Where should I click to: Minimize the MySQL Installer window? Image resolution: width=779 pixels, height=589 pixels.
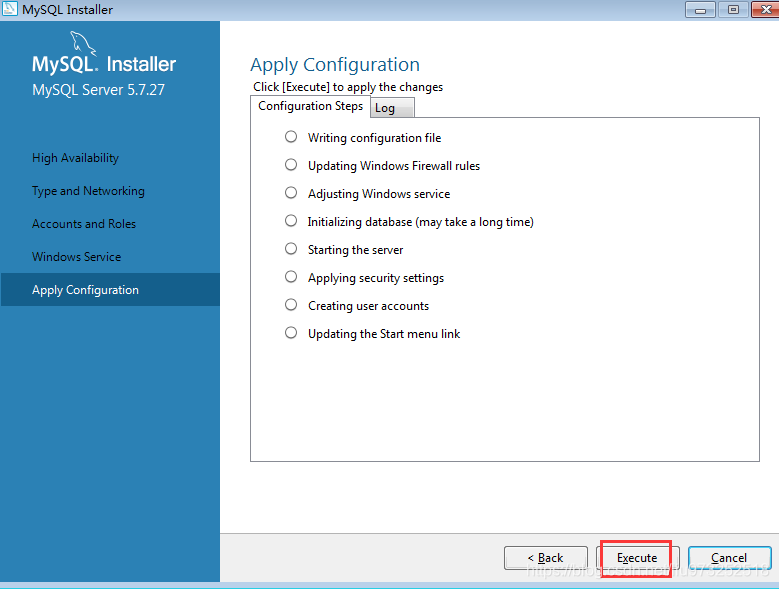[701, 9]
